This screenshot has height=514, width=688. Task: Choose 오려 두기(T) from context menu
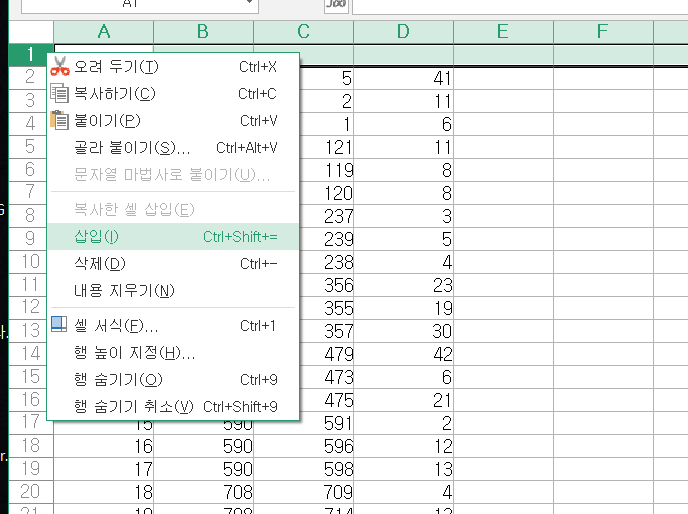(x=173, y=67)
